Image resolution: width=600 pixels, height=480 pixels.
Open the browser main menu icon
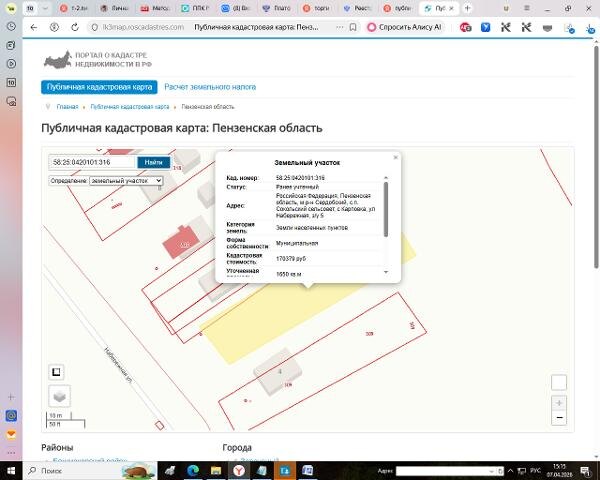pyautogui.click(x=527, y=8)
